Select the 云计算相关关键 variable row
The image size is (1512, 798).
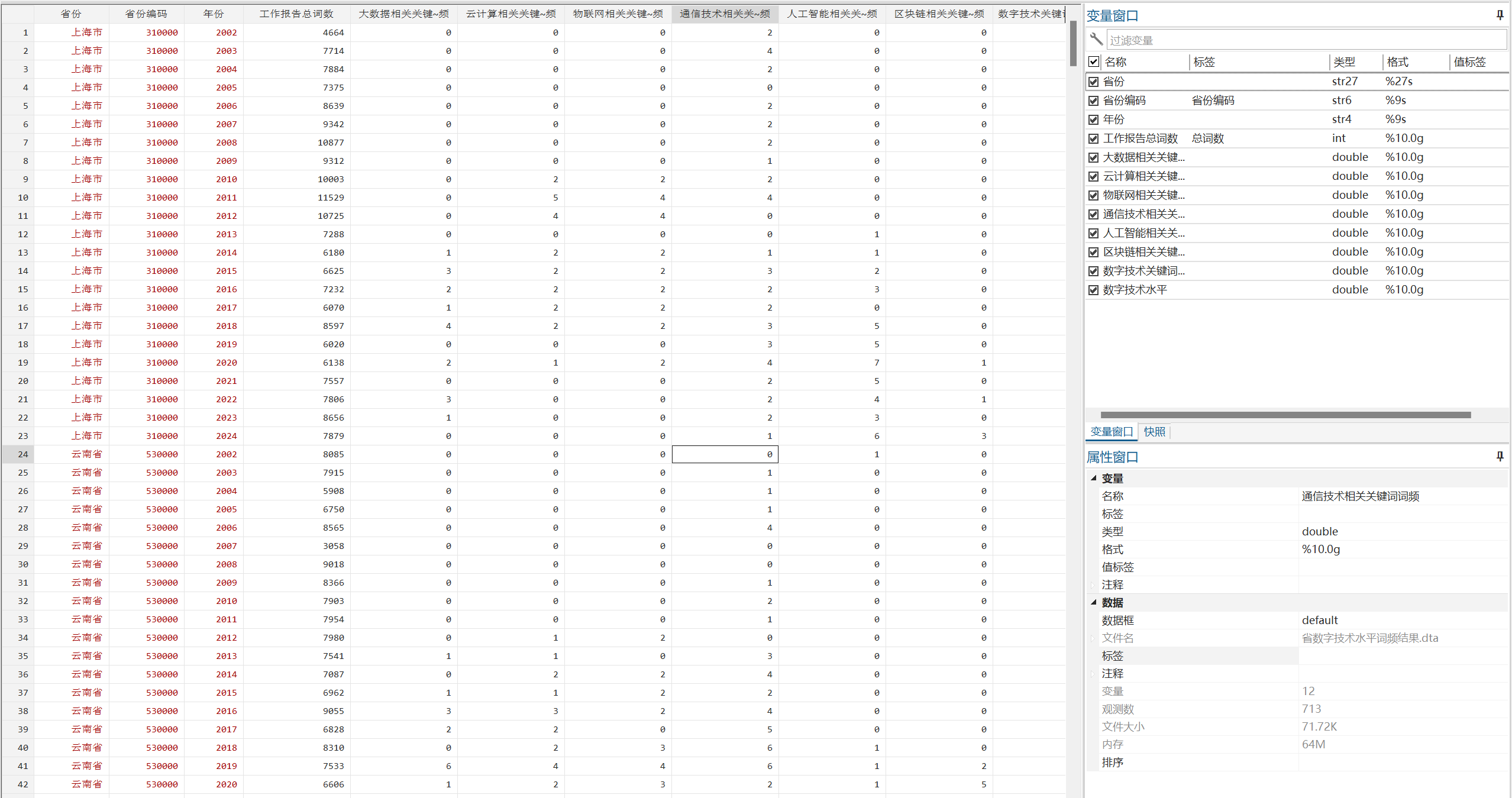click(1143, 176)
